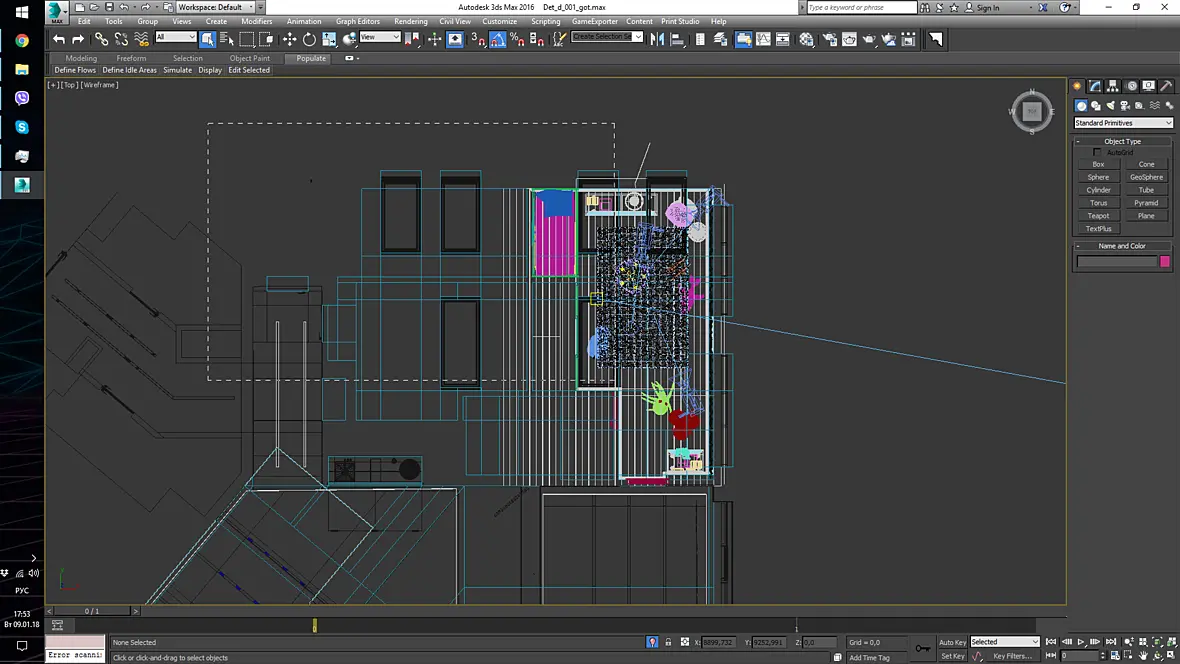The image size is (1180, 664).
Task: Activate the Select Object tool
Action: [208, 39]
